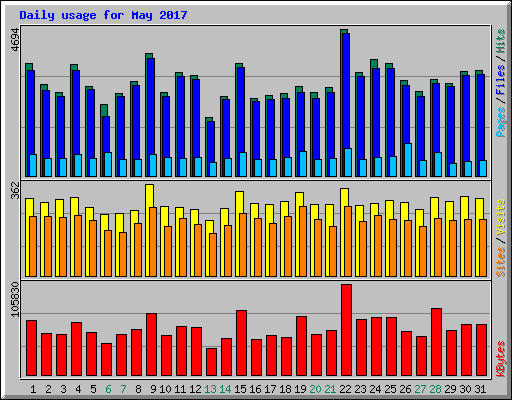512x400 pixels.
Task: Click day 25 on the x-axis
Action: (390, 389)
